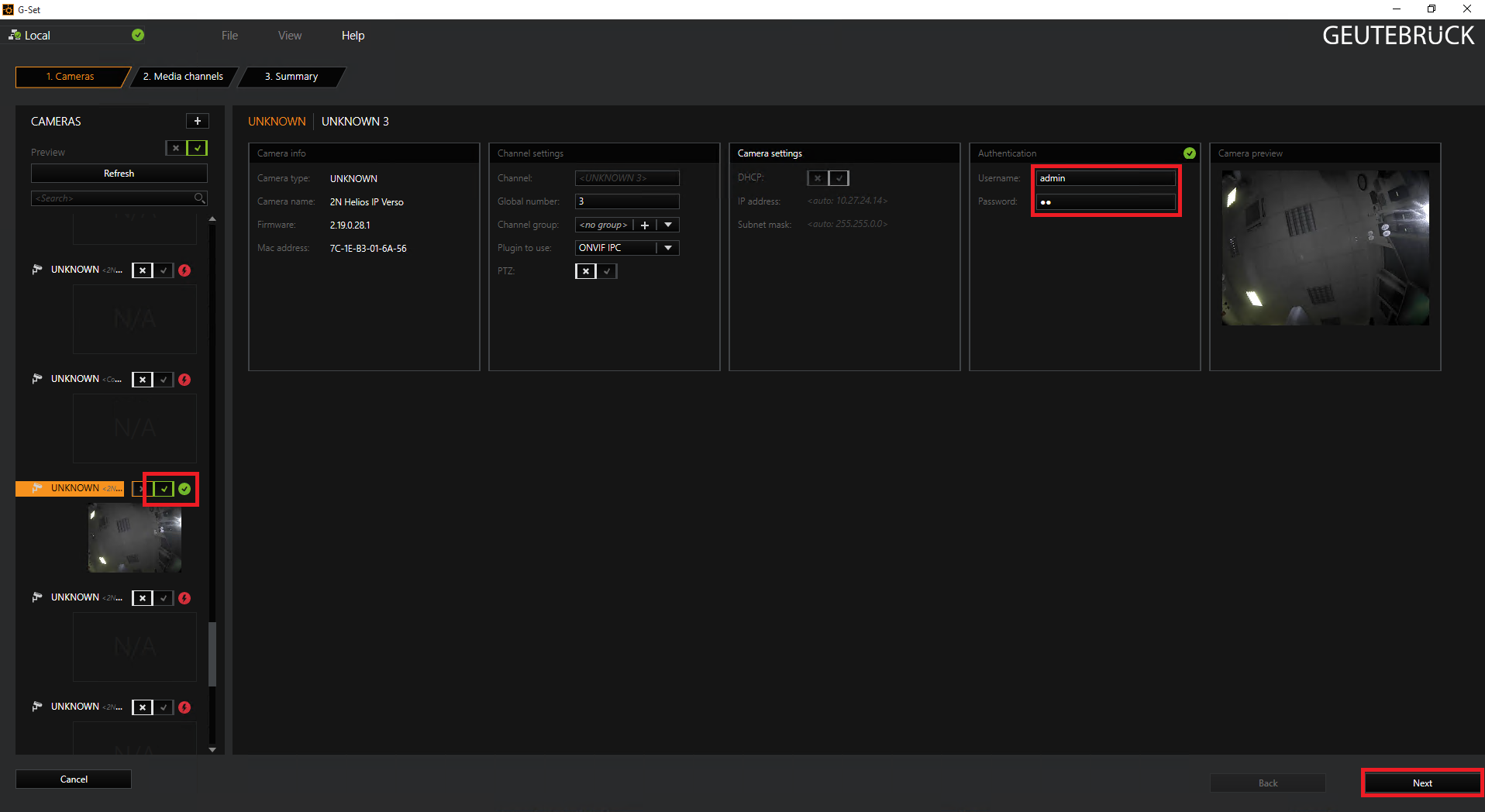Click the camera preview image on the right
1485x812 pixels.
(1325, 248)
